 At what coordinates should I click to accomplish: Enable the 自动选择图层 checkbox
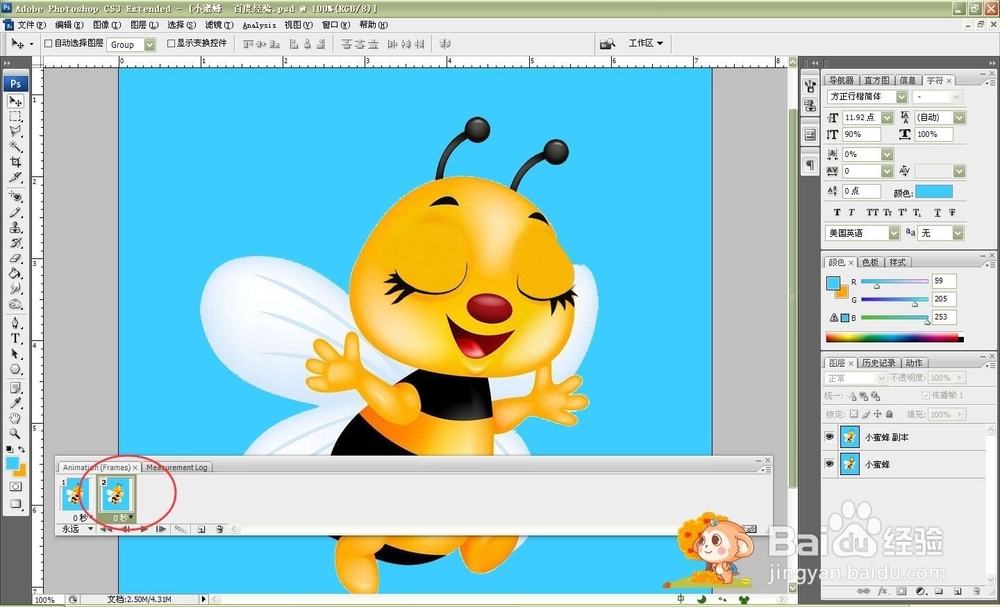tap(48, 44)
